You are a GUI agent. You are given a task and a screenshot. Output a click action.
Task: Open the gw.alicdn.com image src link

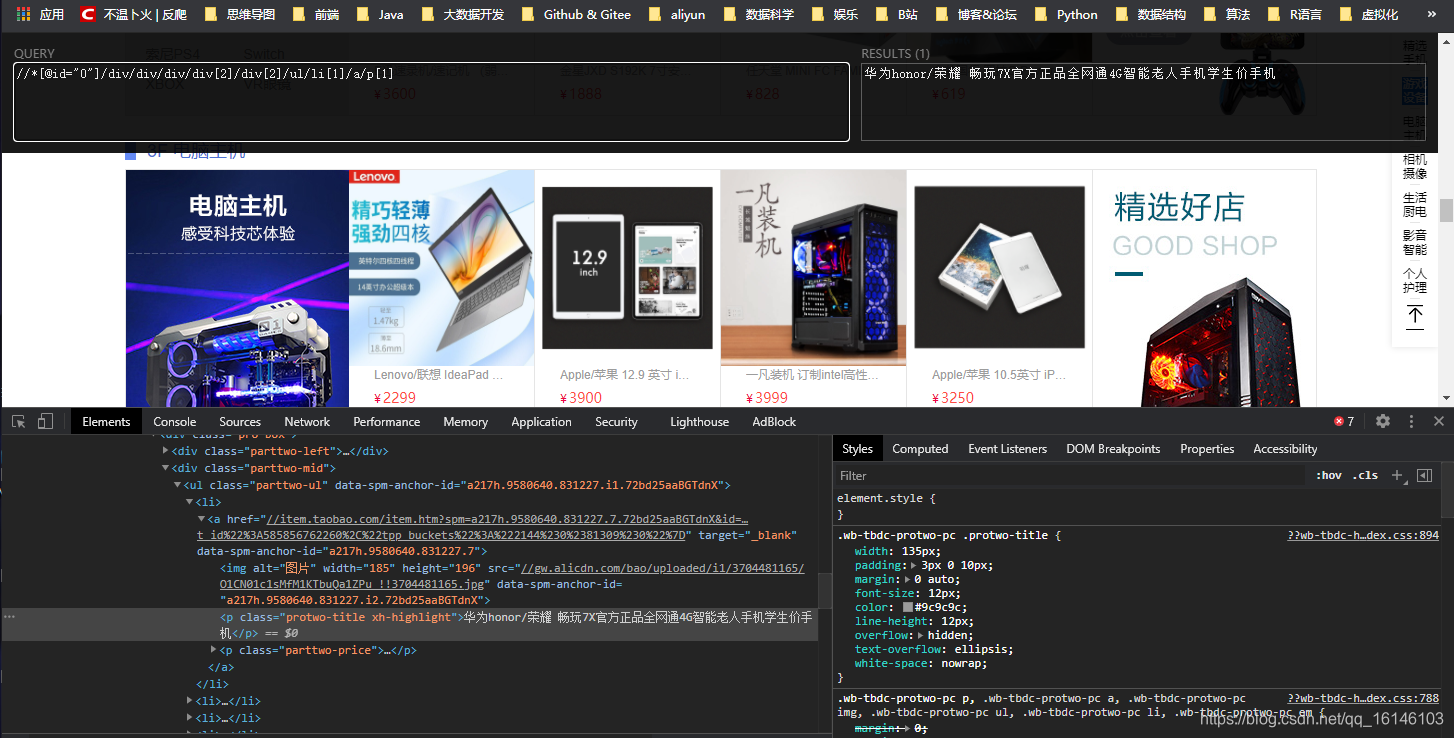661,568
